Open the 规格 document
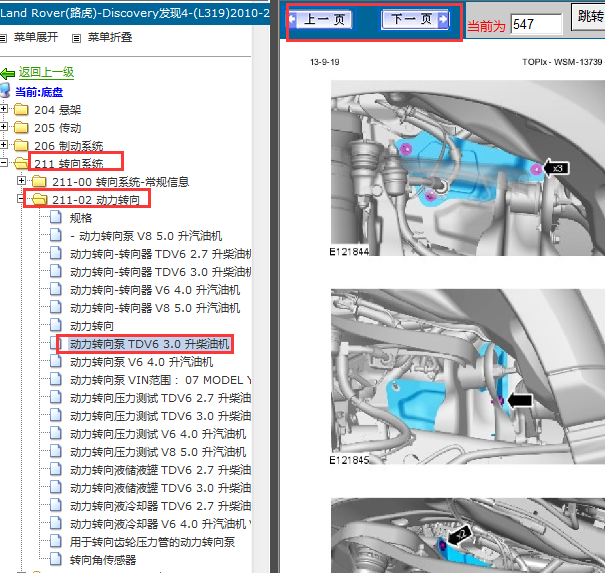 pos(81,218)
